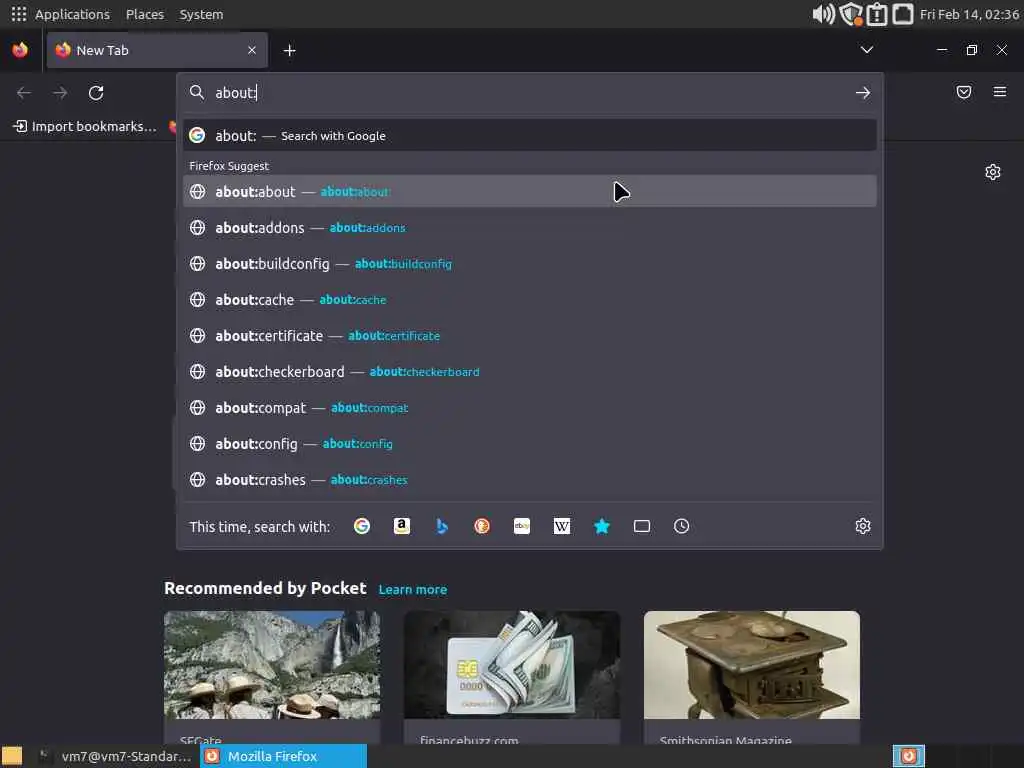1024x768 pixels.
Task: Select the about:checkerboard suggestion
Action: (x=530, y=372)
